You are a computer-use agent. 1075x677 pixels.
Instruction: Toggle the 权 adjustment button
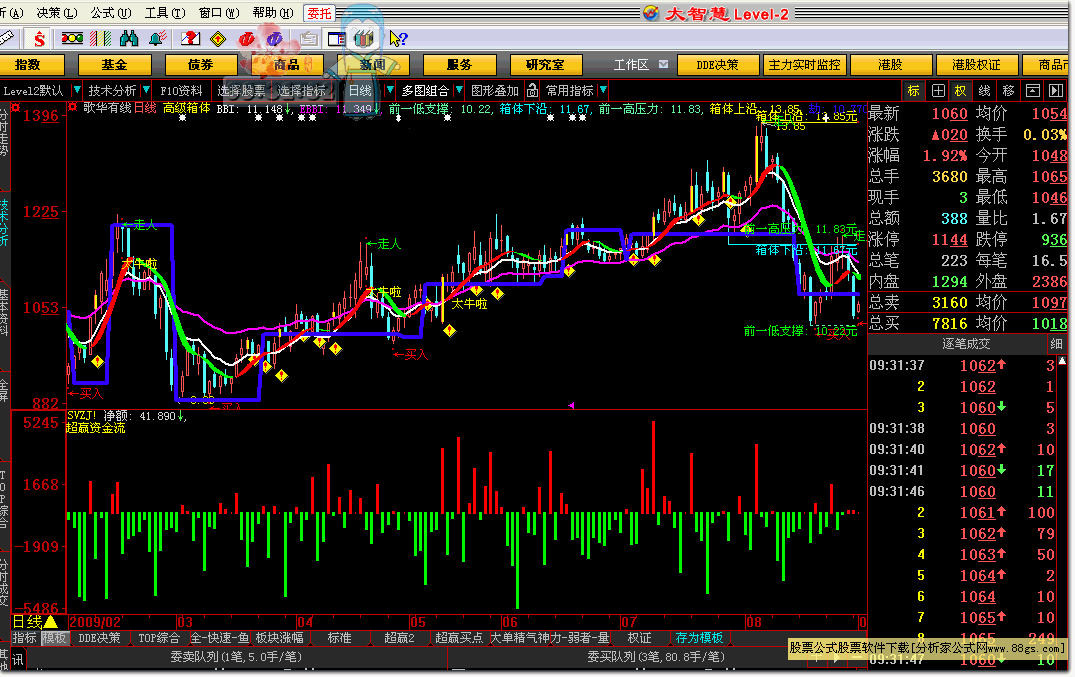pos(960,91)
